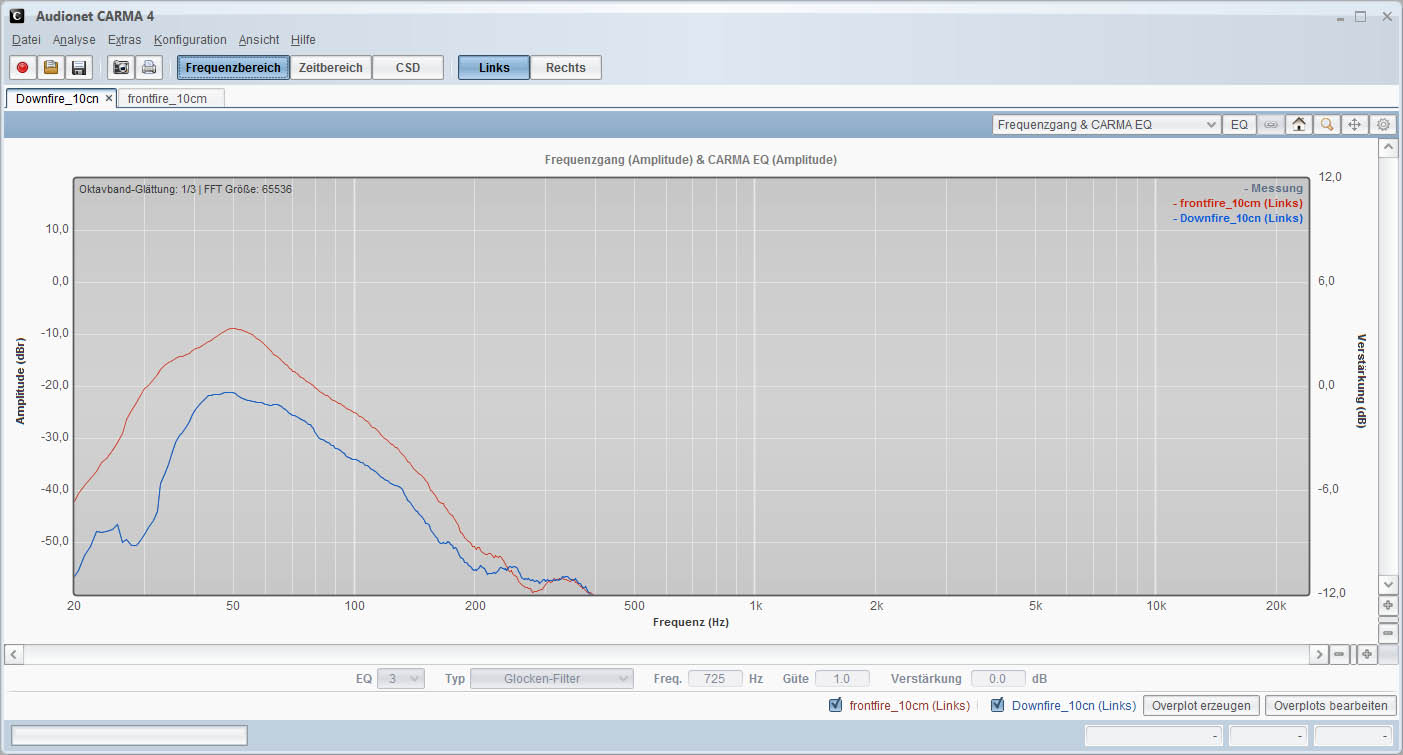This screenshot has height=755, width=1403.
Task: Open graph settings via gear icon
Action: pos(1383,125)
